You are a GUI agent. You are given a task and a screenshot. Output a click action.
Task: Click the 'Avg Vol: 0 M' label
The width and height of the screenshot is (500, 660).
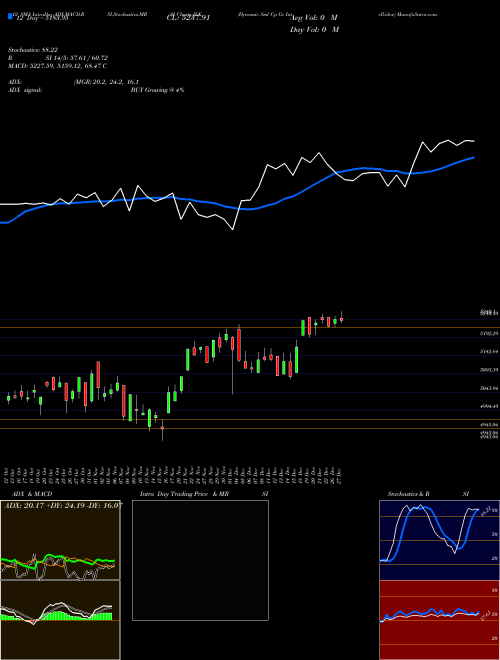[x=314, y=18]
